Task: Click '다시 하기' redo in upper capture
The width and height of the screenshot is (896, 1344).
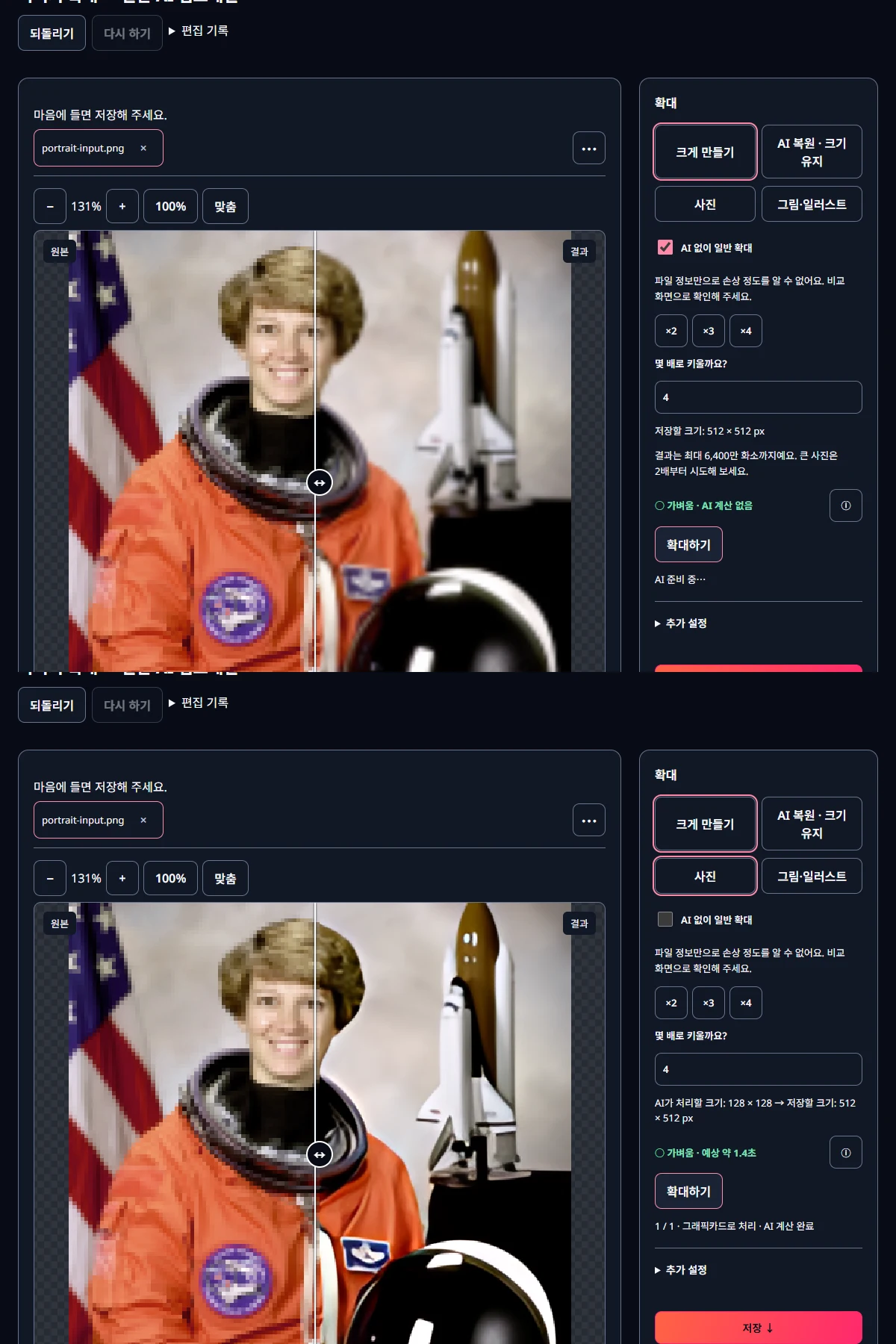Action: point(127,33)
